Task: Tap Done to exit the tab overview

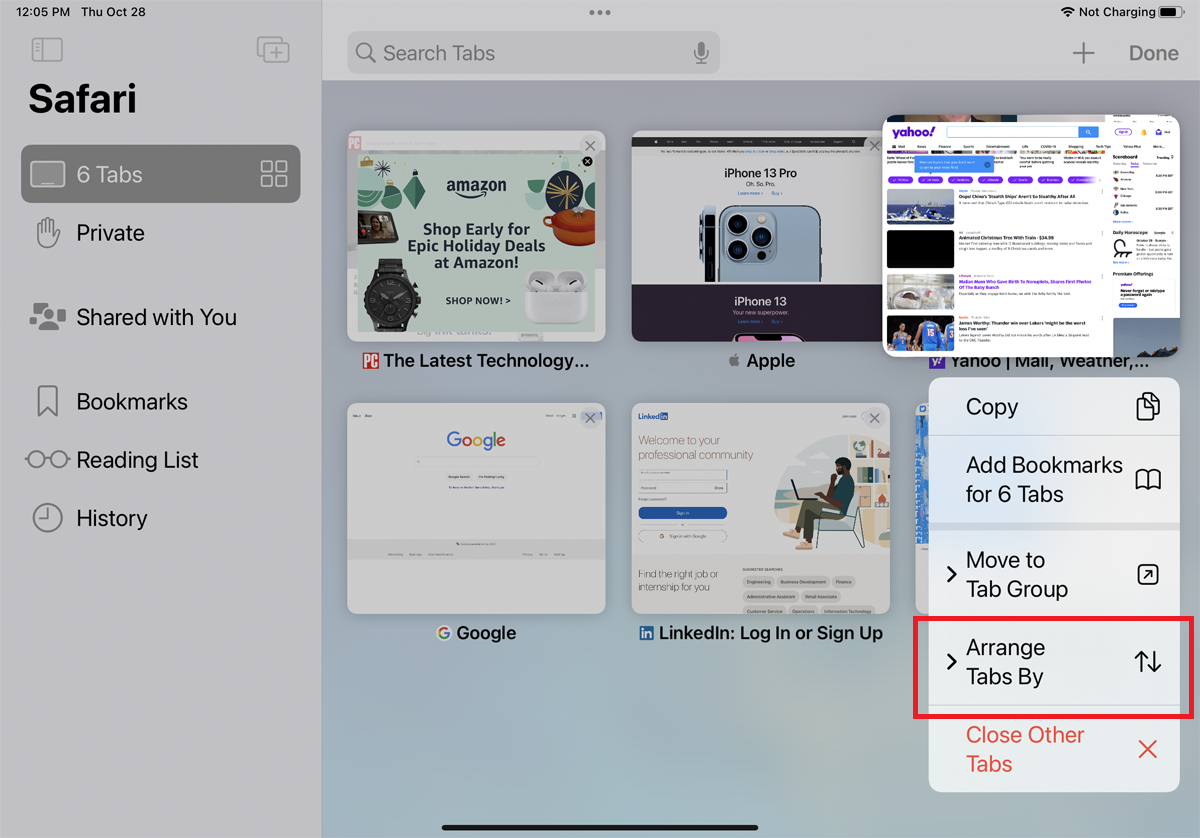Action: [1154, 53]
